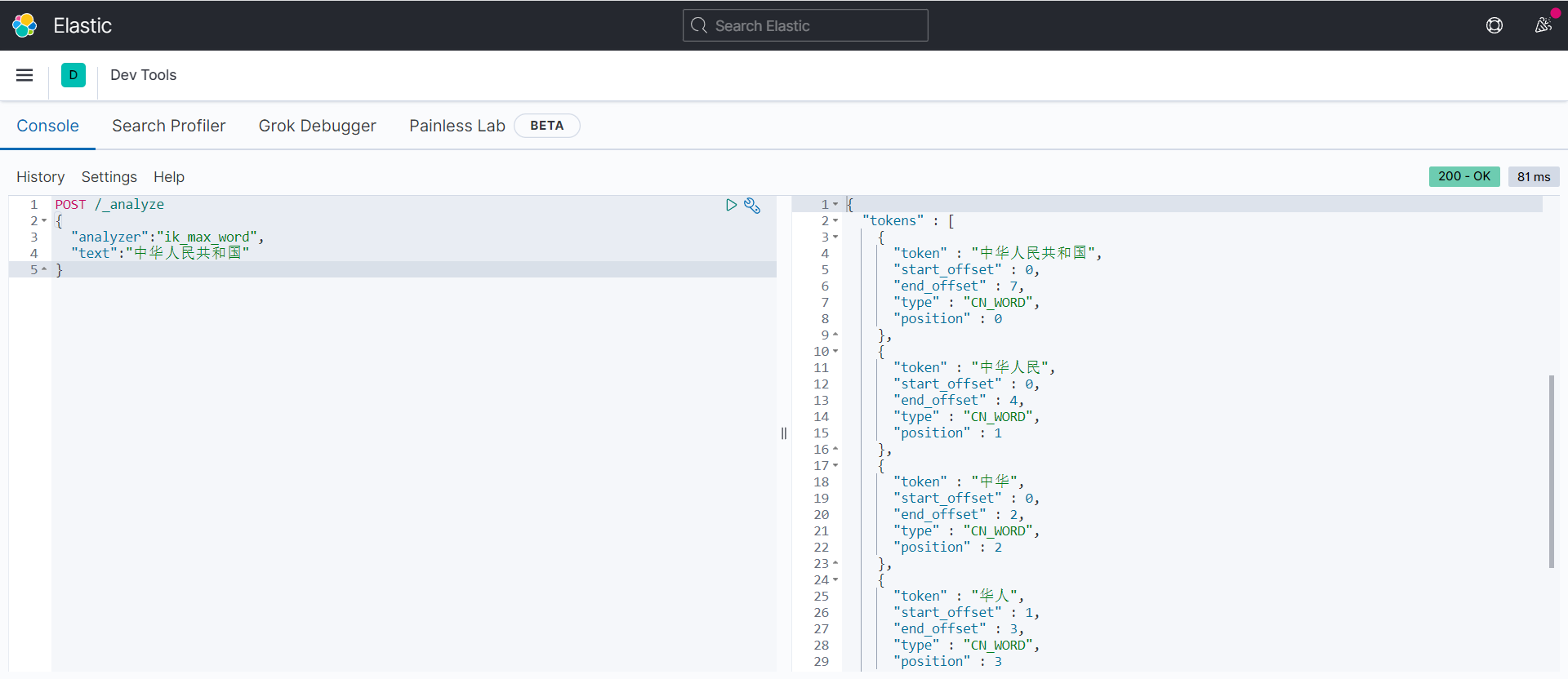Run the request with play icon
Screen dimensions: 1568x679
(731, 205)
